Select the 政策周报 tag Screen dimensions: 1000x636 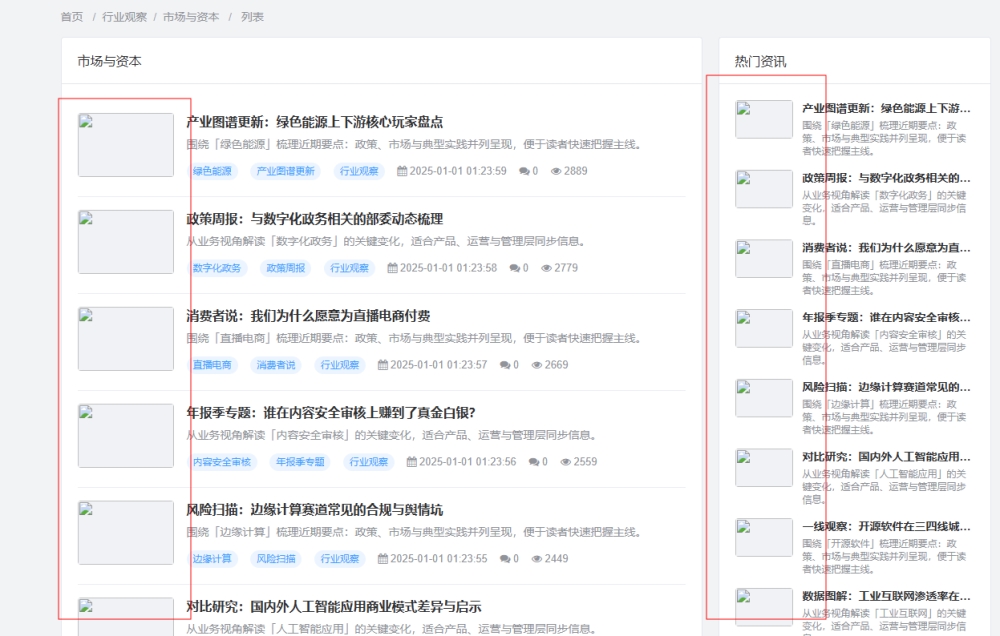click(x=286, y=268)
